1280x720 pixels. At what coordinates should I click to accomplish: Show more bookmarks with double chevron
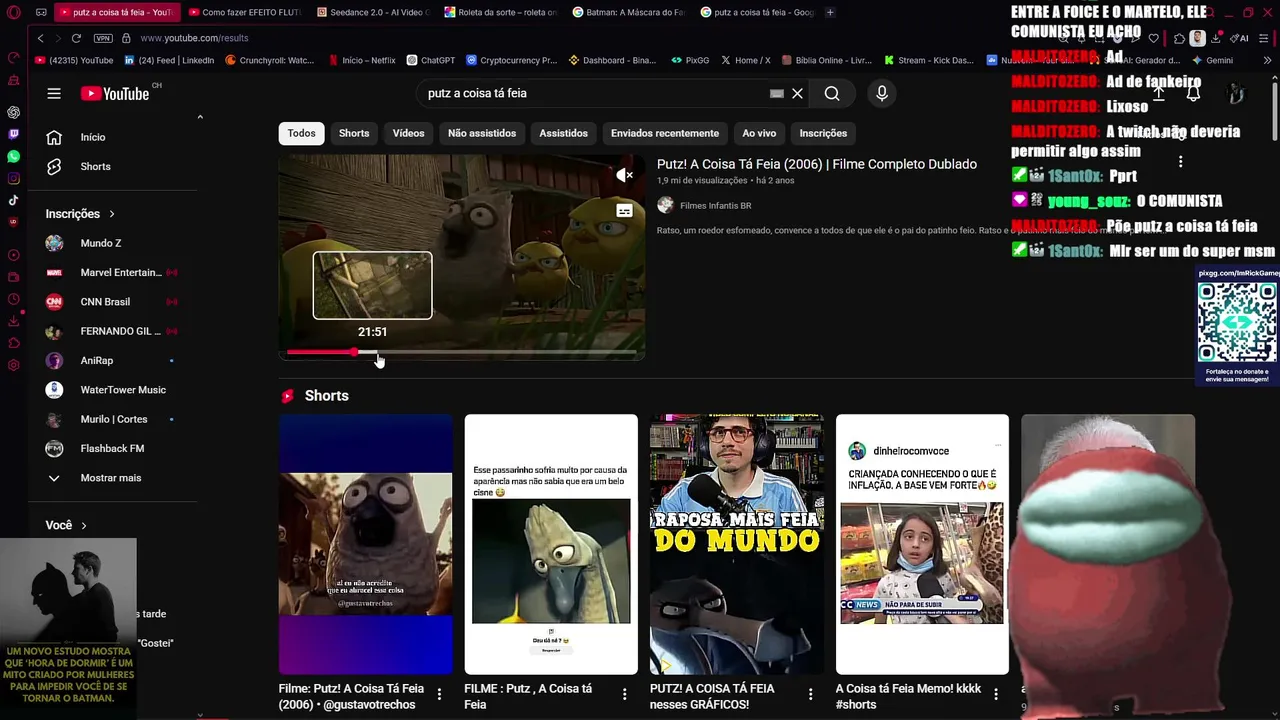tap(1267, 60)
